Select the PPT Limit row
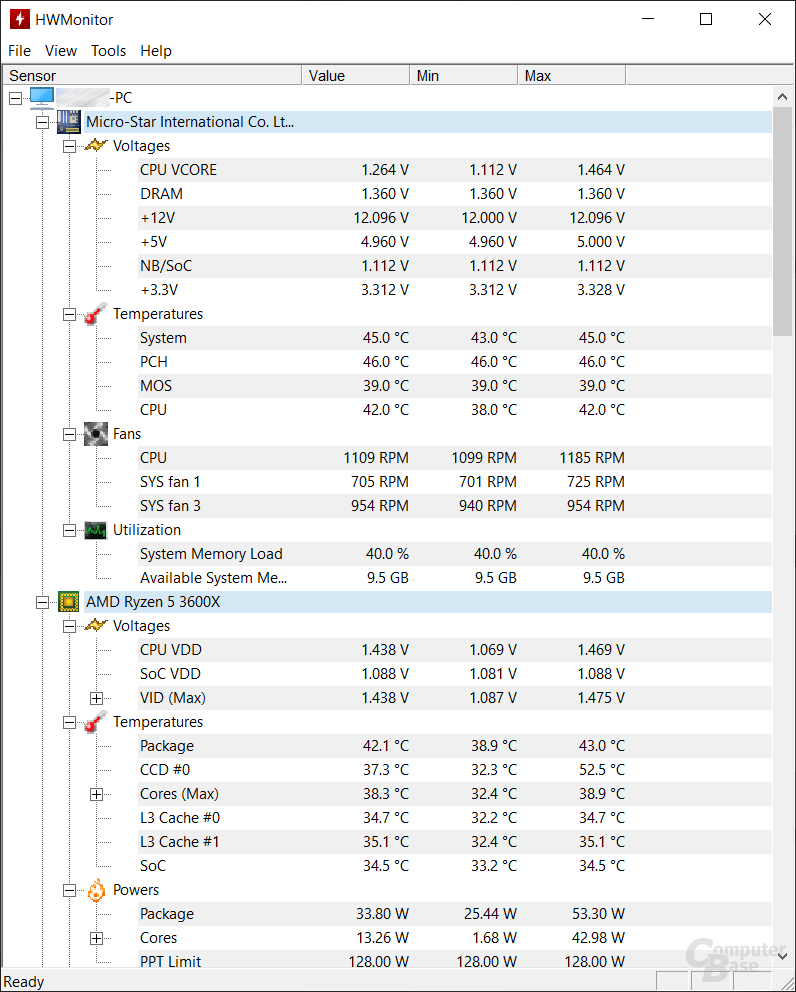This screenshot has height=992, width=796. pyautogui.click(x=455, y=960)
